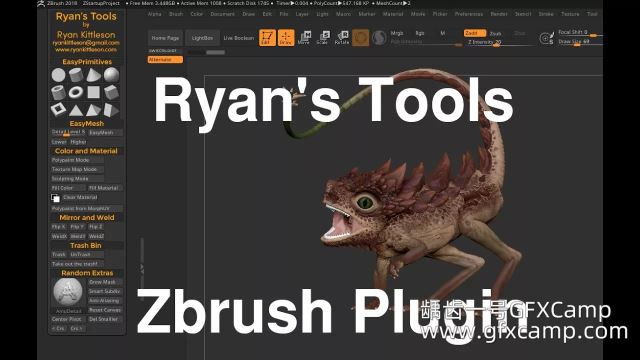
Task: Add a flat triangle EasyPrimitive
Action: 76,110
